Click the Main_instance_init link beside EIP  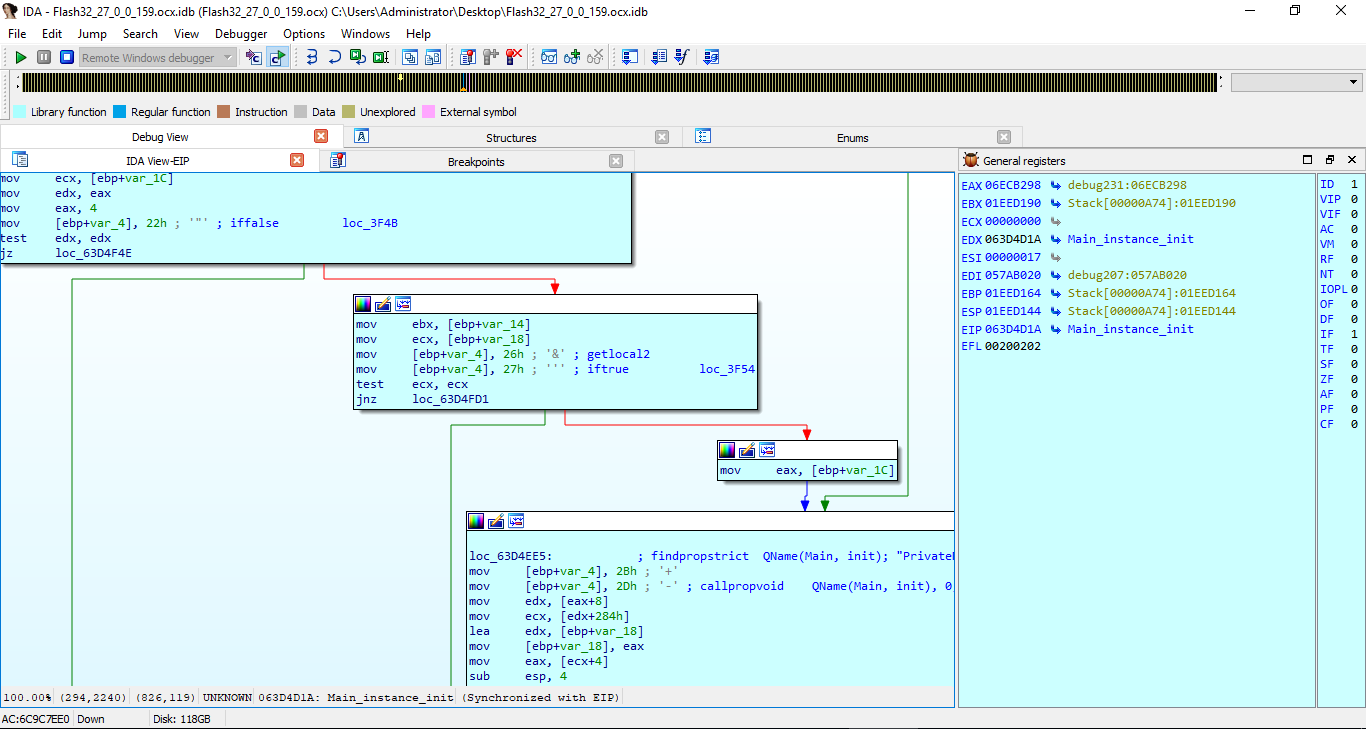pyautogui.click(x=1130, y=329)
